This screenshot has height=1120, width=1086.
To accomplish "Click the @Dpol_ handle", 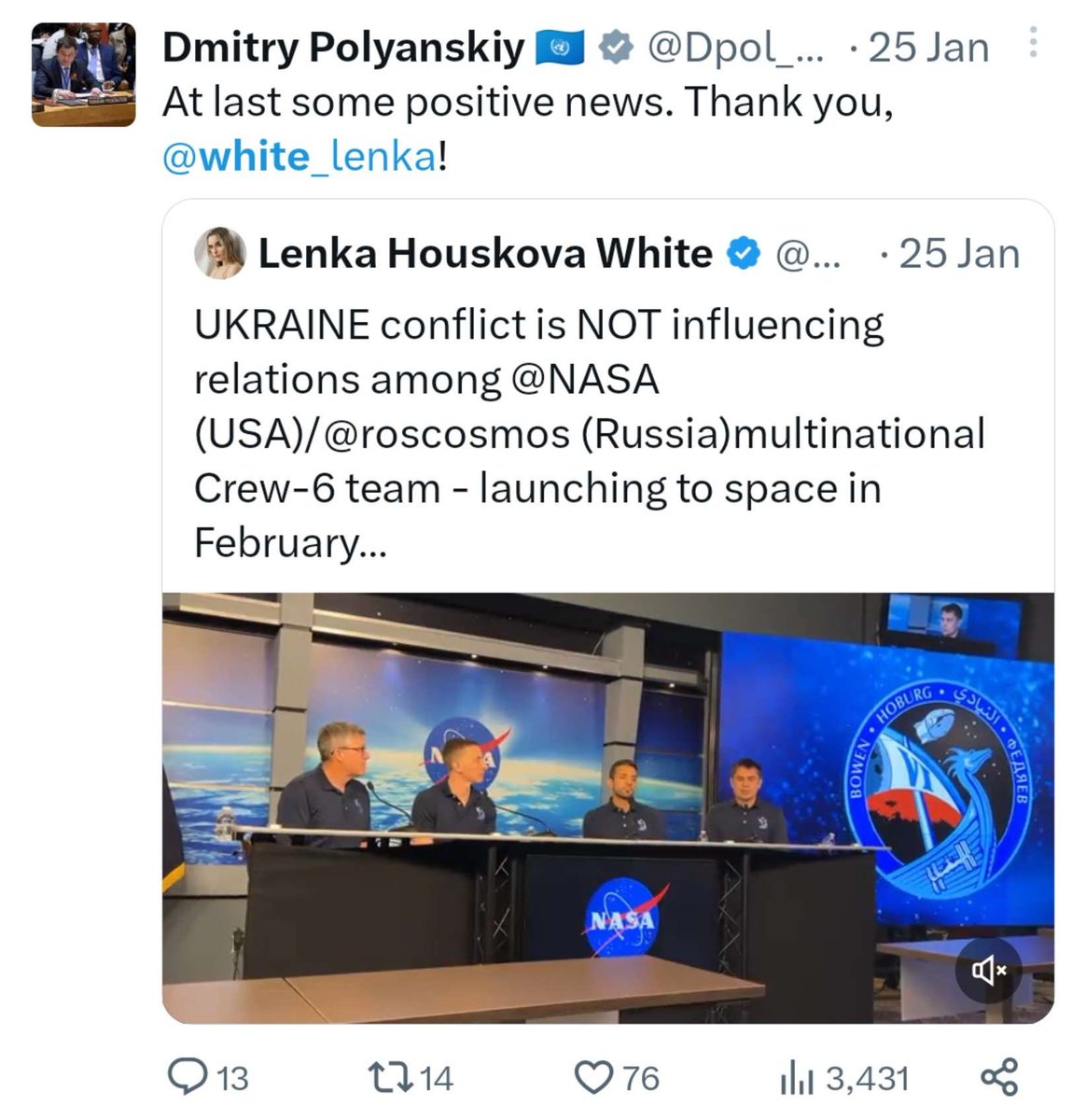I will (735, 47).
